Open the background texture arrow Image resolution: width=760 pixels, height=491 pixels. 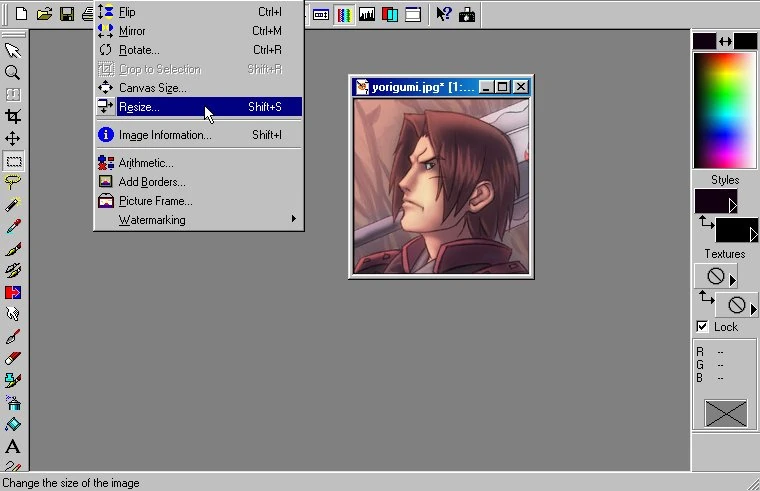click(753, 309)
